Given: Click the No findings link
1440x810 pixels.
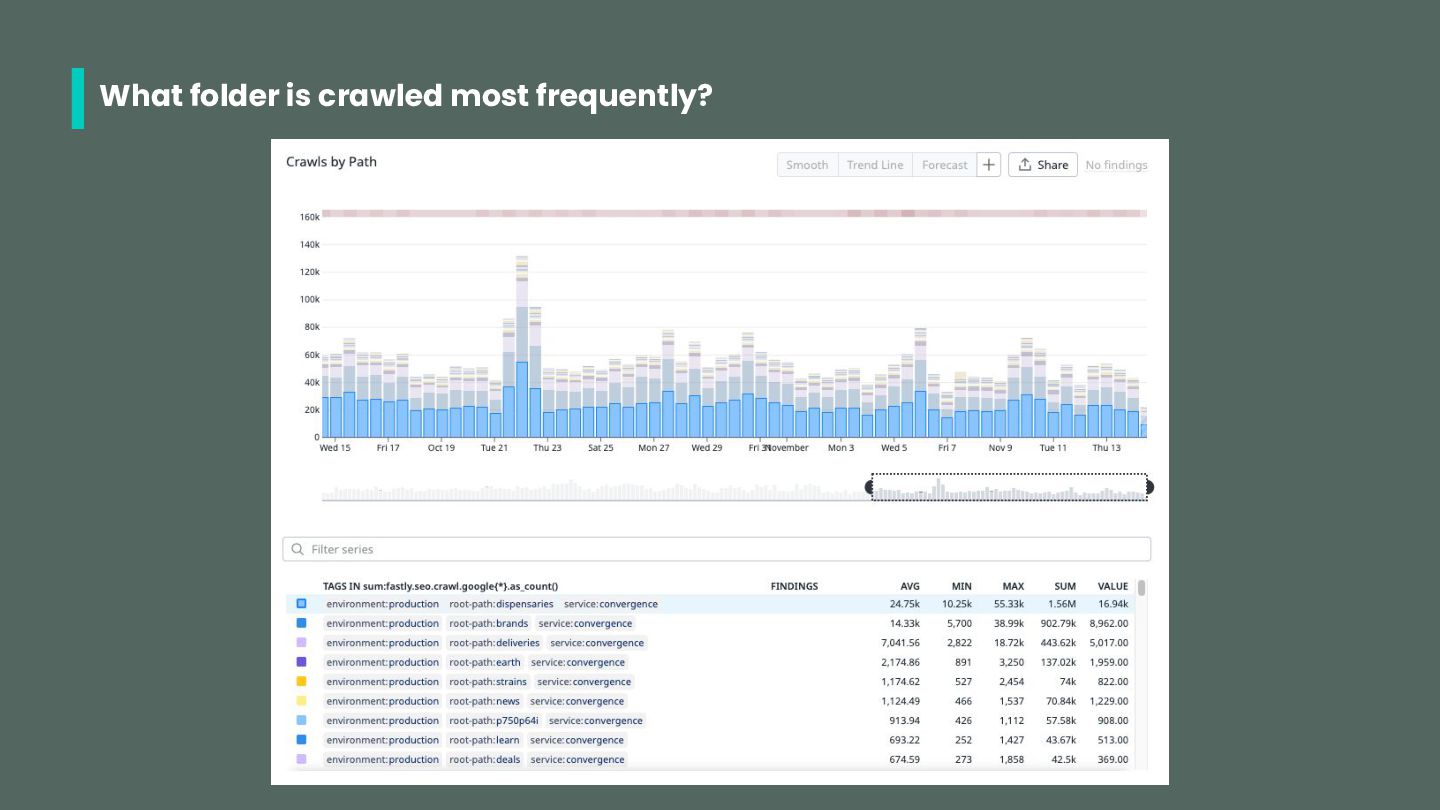Looking at the screenshot, I should [1116, 165].
